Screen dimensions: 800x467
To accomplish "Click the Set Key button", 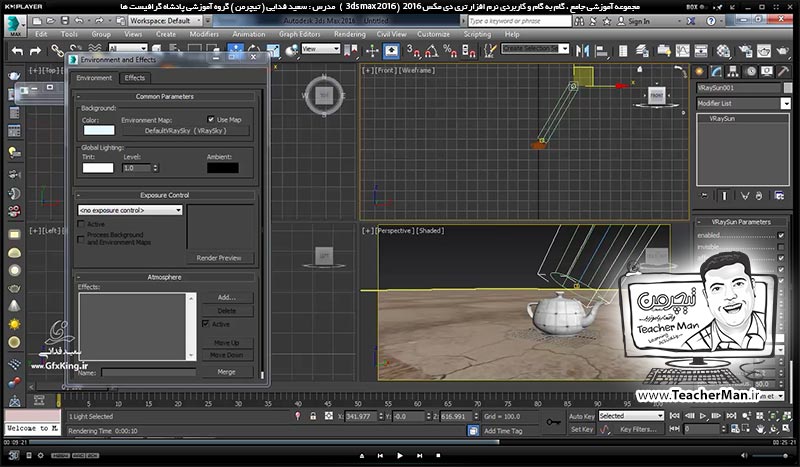I will (582, 429).
